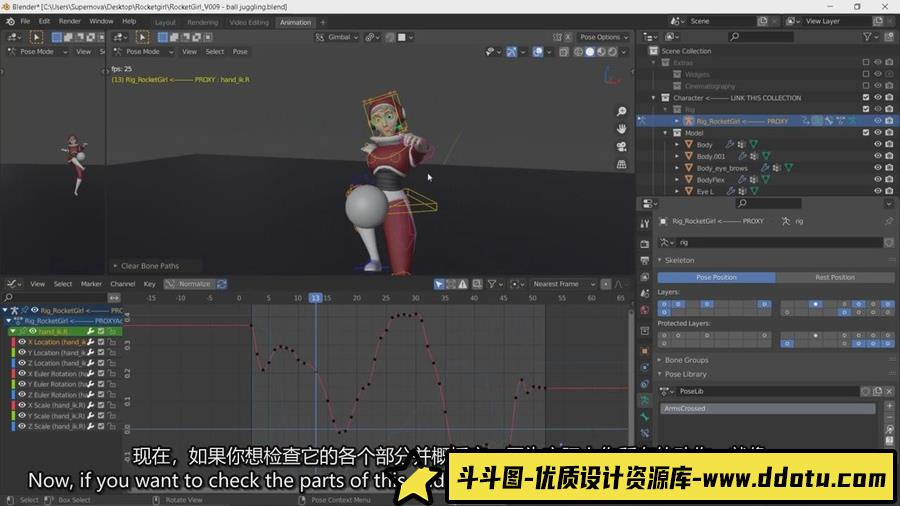900x506 pixels.
Task: Click the Rest Position button
Action: [x=835, y=277]
